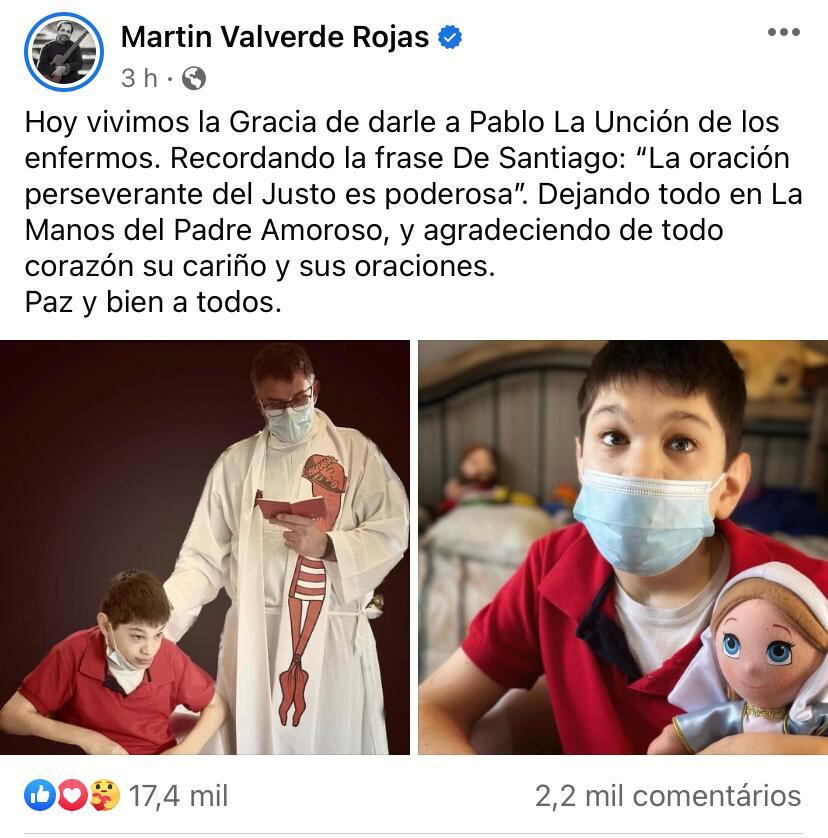Open the Martin Valverde Rojas profile name
The width and height of the screenshot is (828, 838).
tap(275, 37)
